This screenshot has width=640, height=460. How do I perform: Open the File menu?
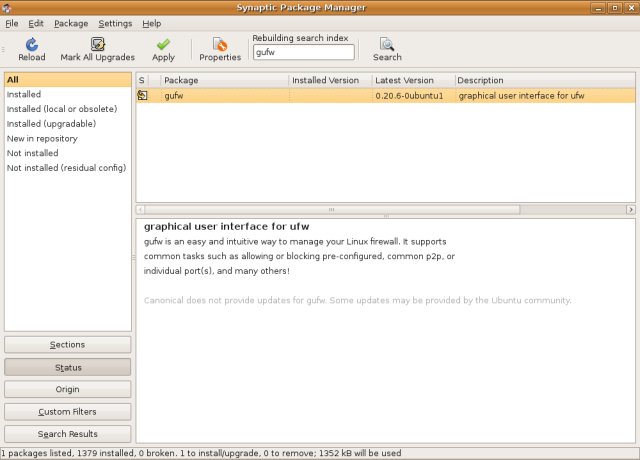pyautogui.click(x=12, y=23)
